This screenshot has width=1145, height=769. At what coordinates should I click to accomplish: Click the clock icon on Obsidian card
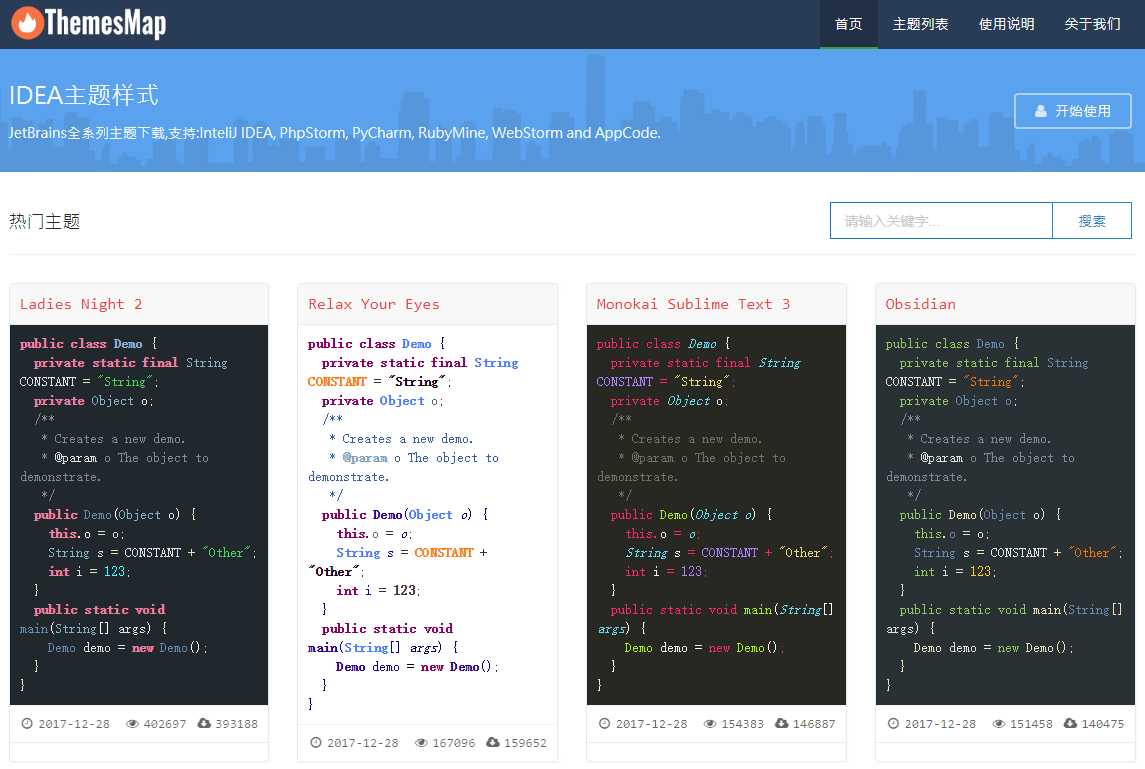click(893, 724)
